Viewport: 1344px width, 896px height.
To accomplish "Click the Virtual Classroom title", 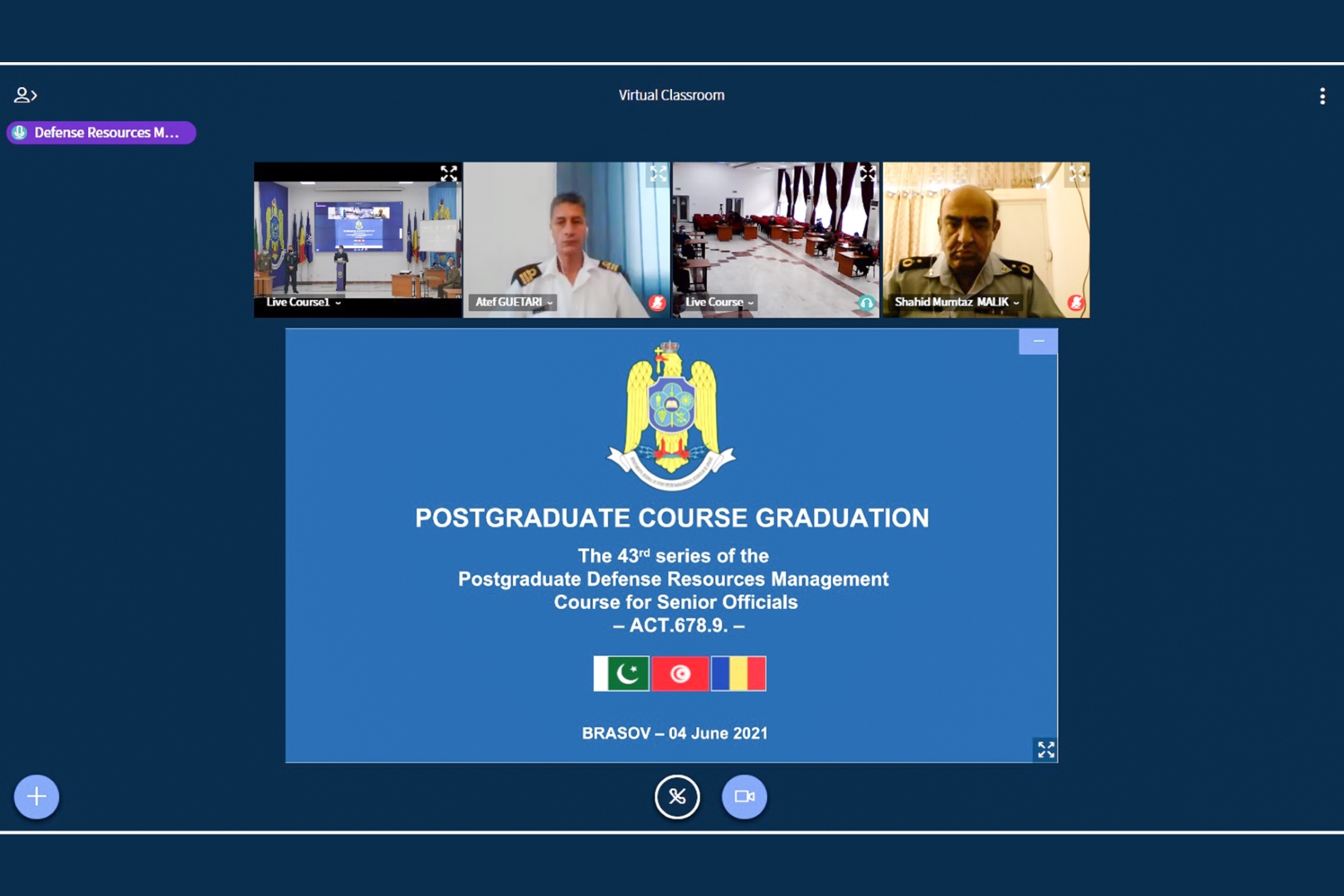I will [671, 95].
